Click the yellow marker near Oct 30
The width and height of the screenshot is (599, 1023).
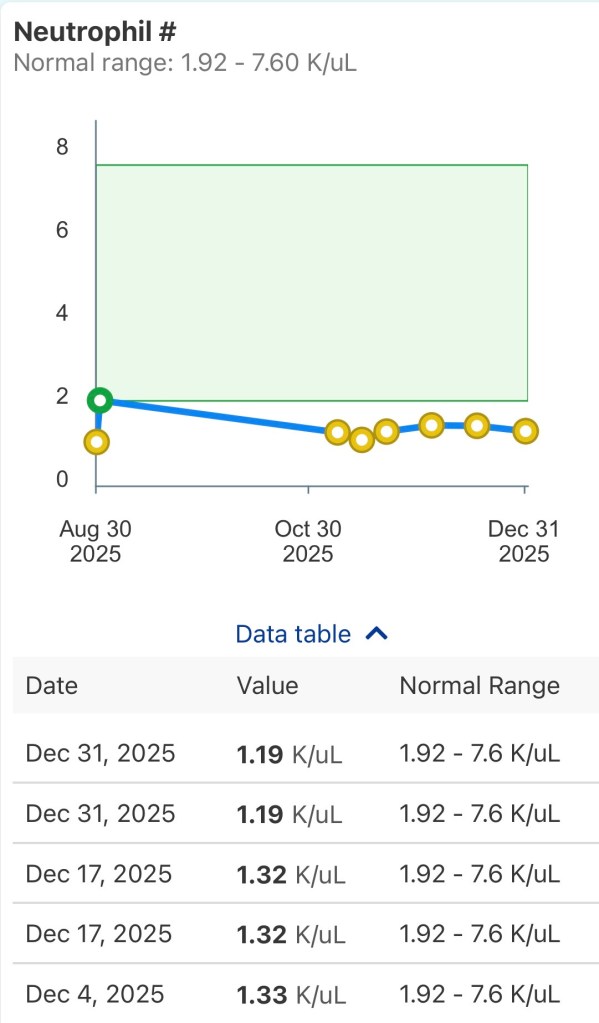(338, 432)
